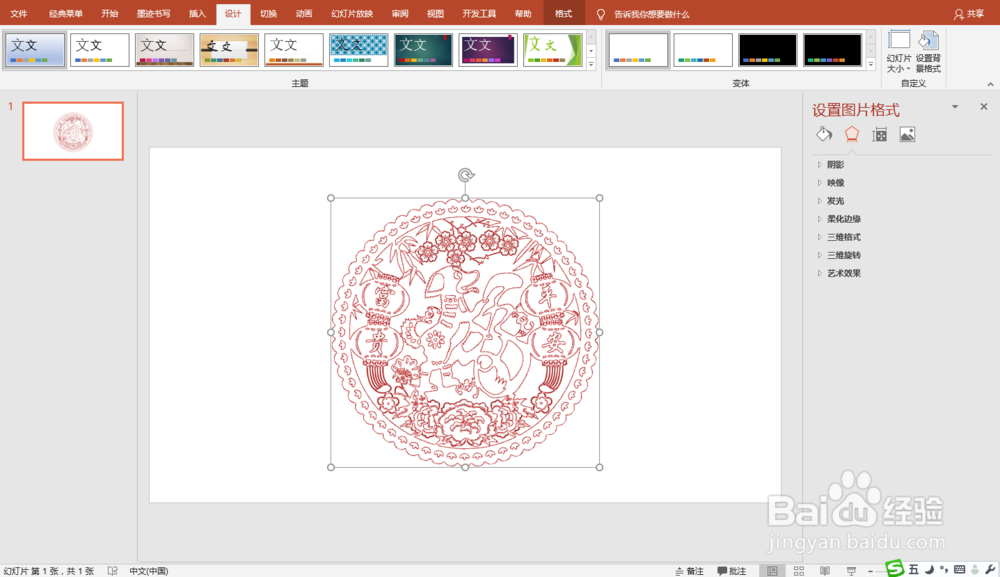Image resolution: width=1000 pixels, height=577 pixels.
Task: Open the Review (审阅) tab
Action: [400, 13]
